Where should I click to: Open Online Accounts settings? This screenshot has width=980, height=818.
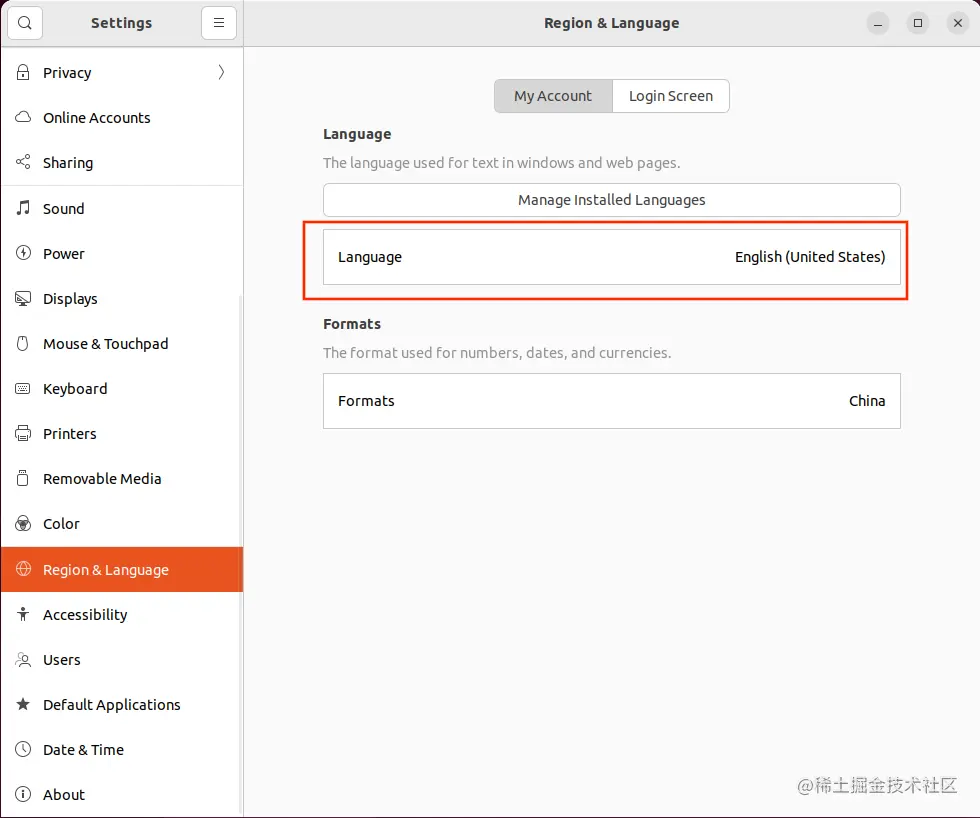coord(122,117)
